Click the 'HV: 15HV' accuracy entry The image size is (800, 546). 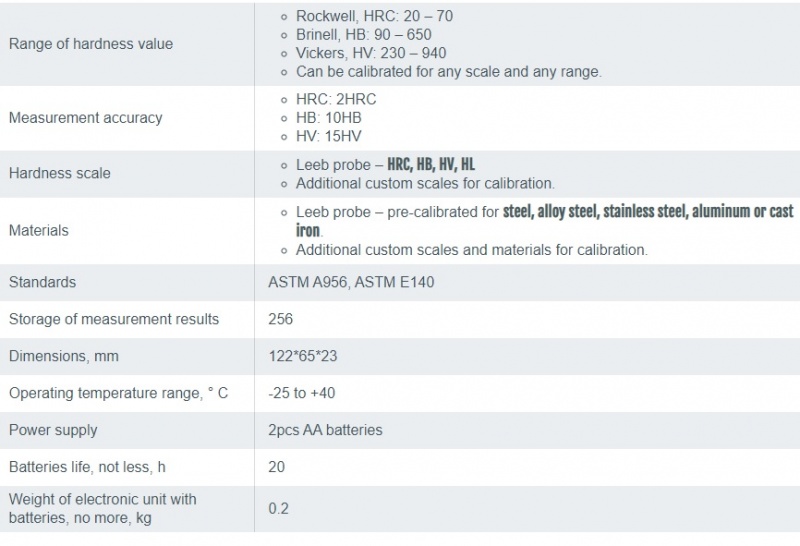[x=330, y=135]
